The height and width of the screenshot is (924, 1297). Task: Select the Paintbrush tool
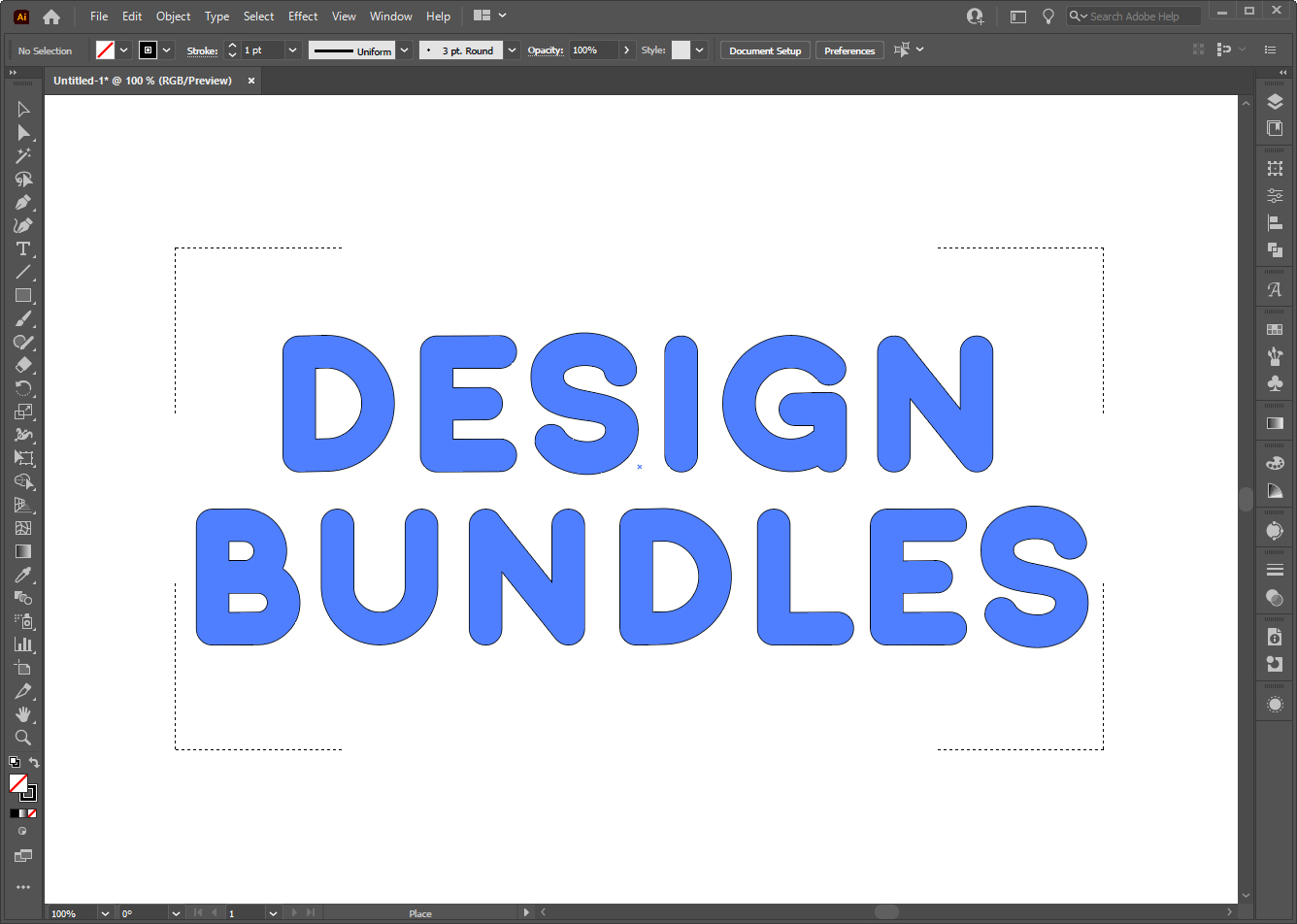click(23, 319)
